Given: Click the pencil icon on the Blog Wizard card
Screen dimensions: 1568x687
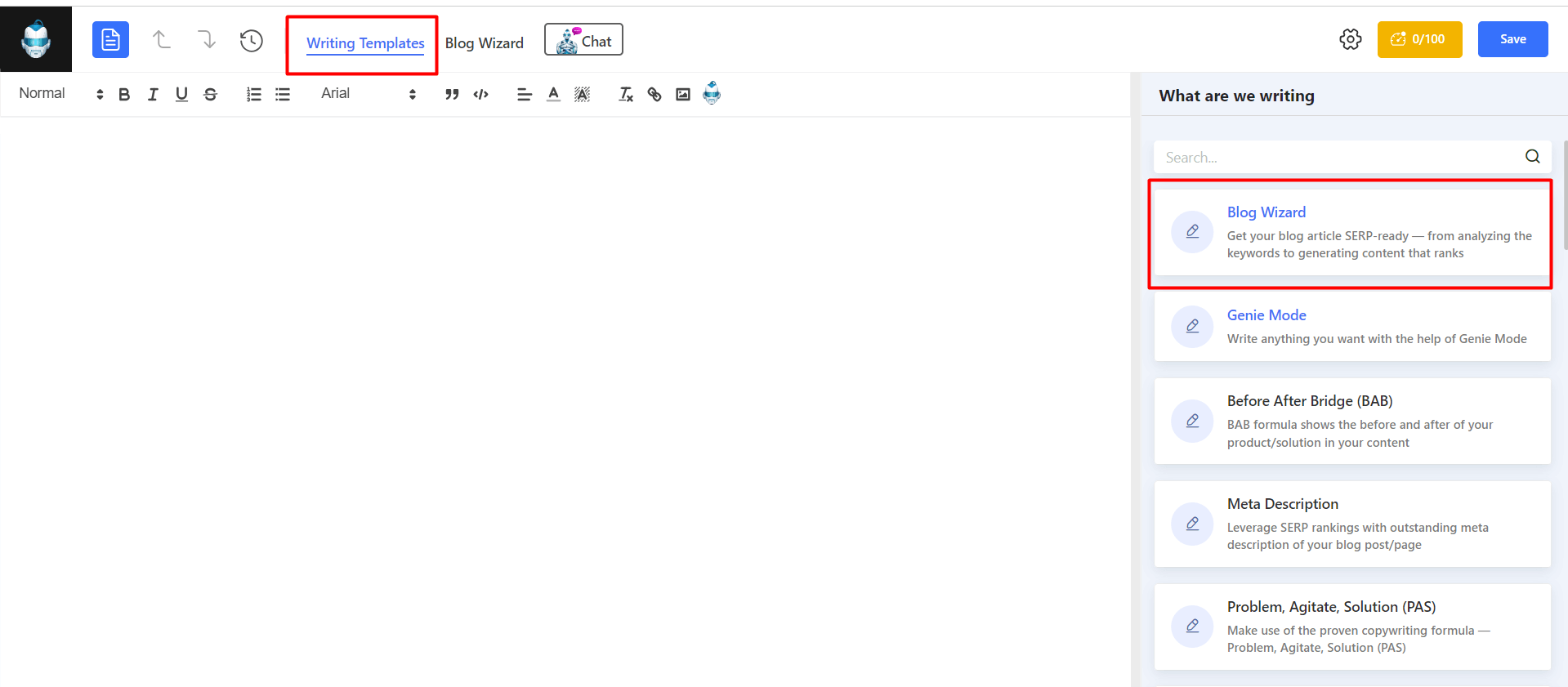Looking at the screenshot, I should [x=1193, y=232].
